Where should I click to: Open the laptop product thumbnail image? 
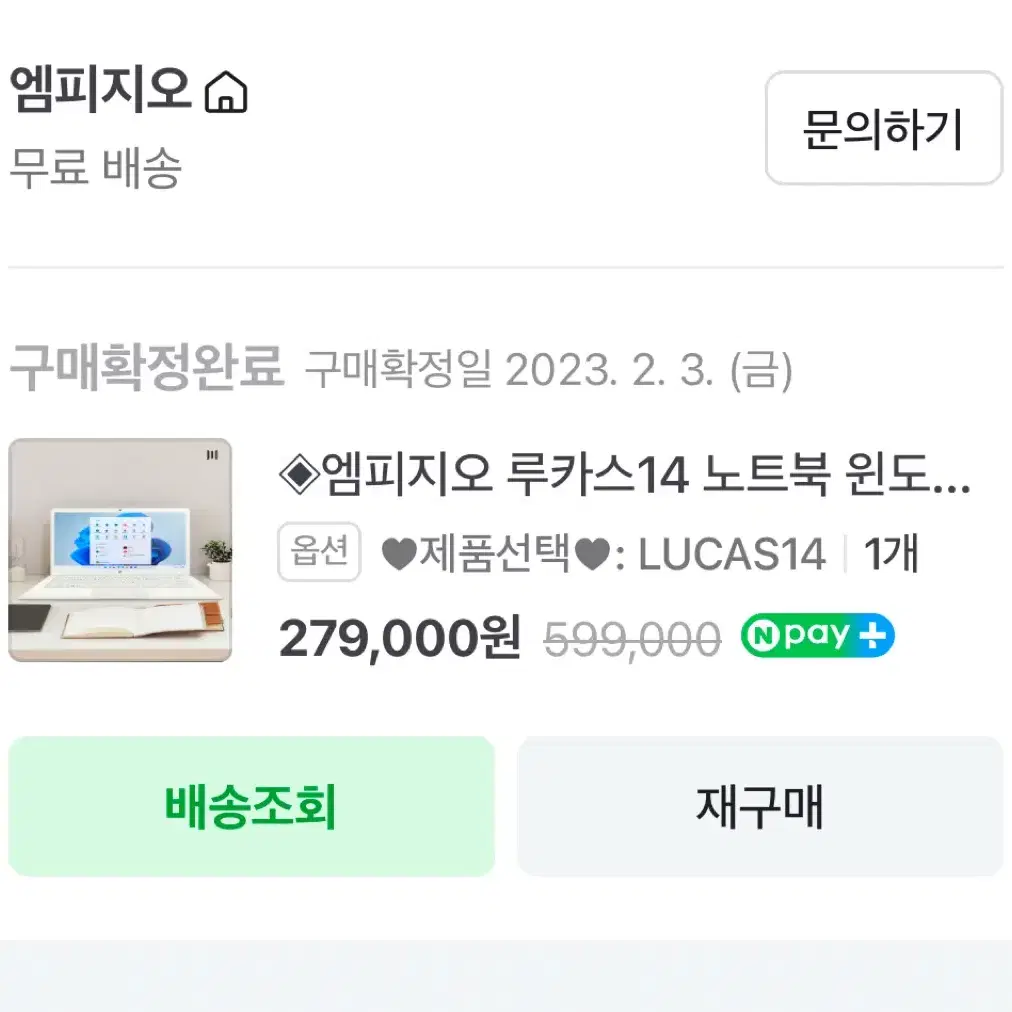click(x=120, y=550)
